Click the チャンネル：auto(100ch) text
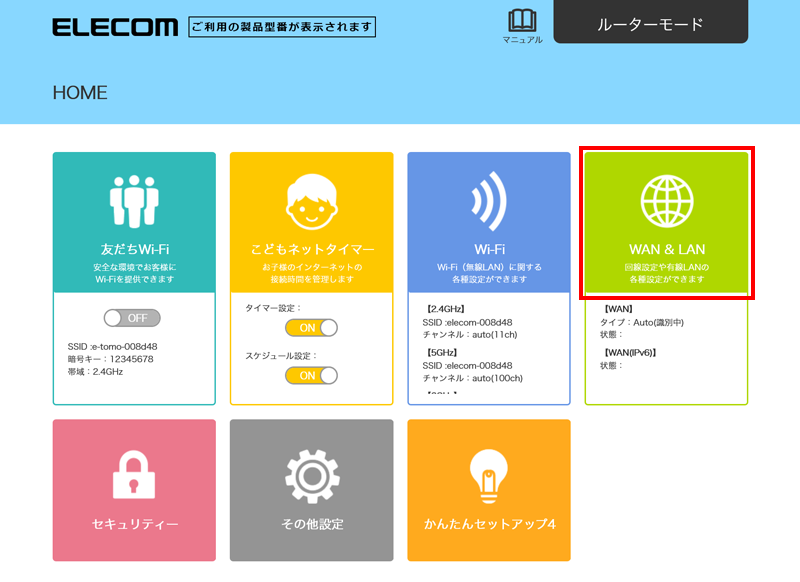800x582 pixels. pyautogui.click(x=472, y=378)
